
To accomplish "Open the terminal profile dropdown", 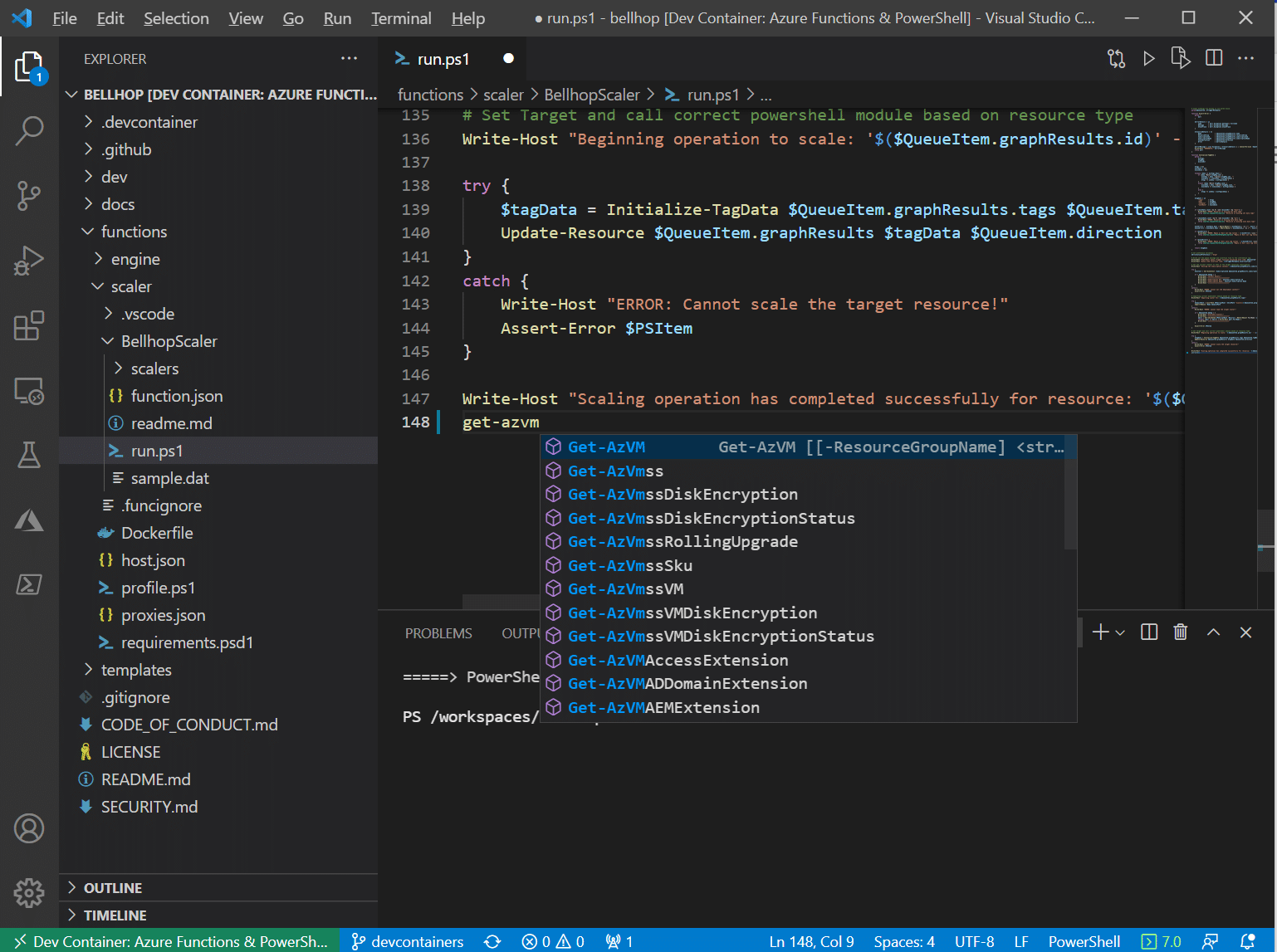I will coord(1120,632).
